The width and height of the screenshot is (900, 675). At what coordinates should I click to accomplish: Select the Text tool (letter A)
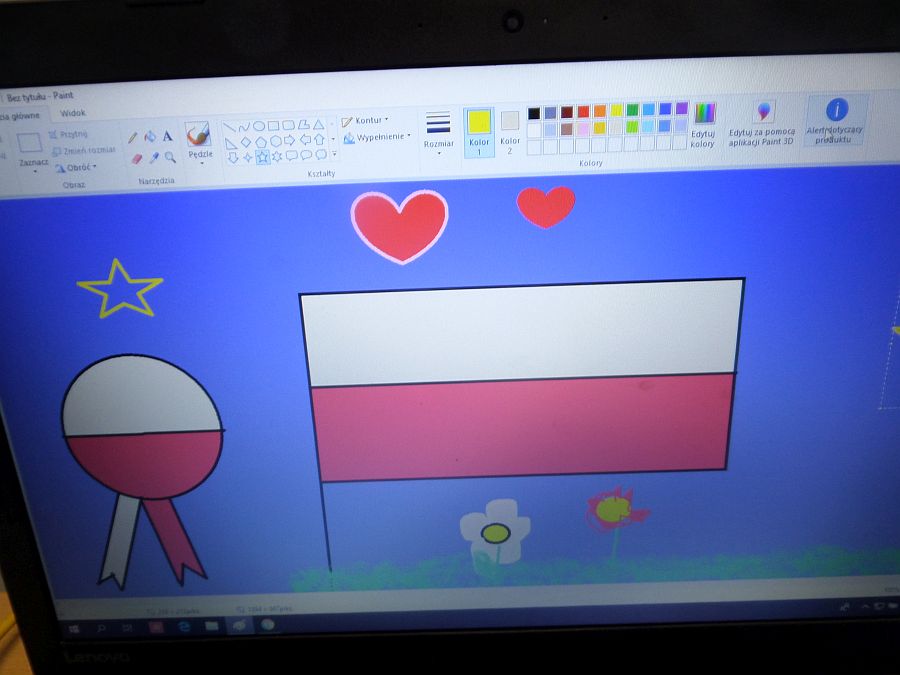pos(168,137)
